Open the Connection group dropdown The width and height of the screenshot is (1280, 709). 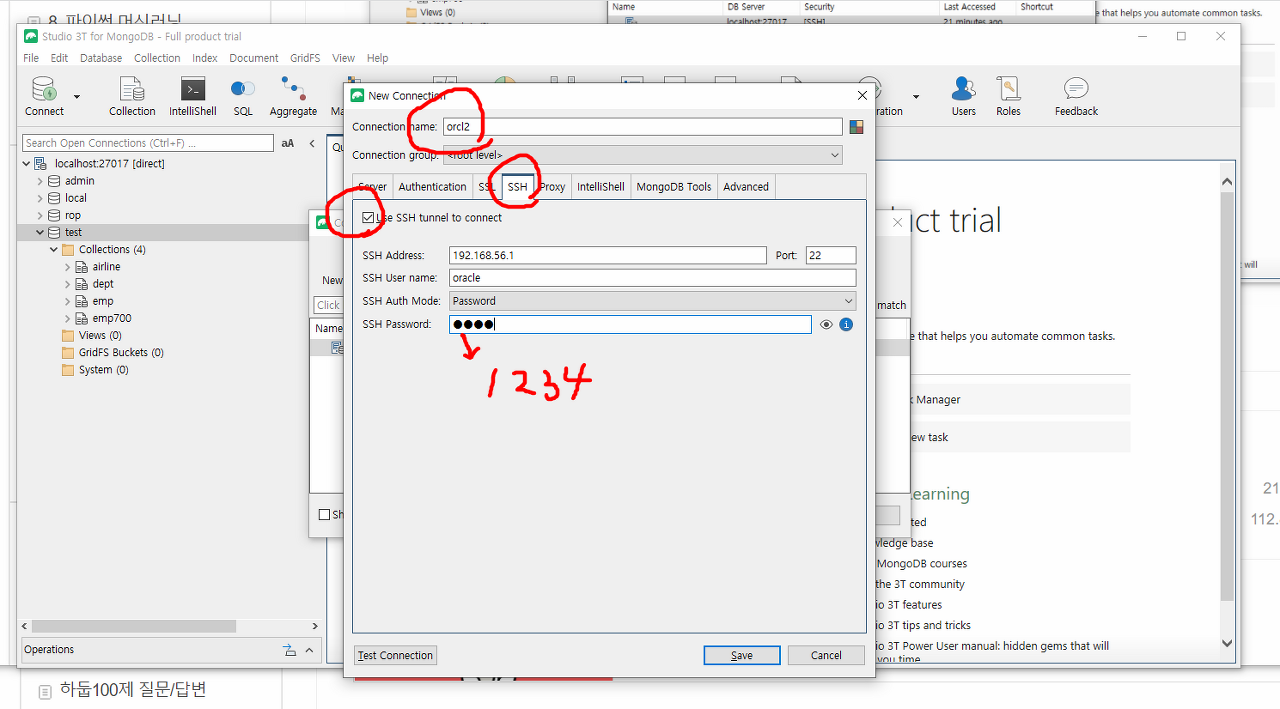(643, 155)
